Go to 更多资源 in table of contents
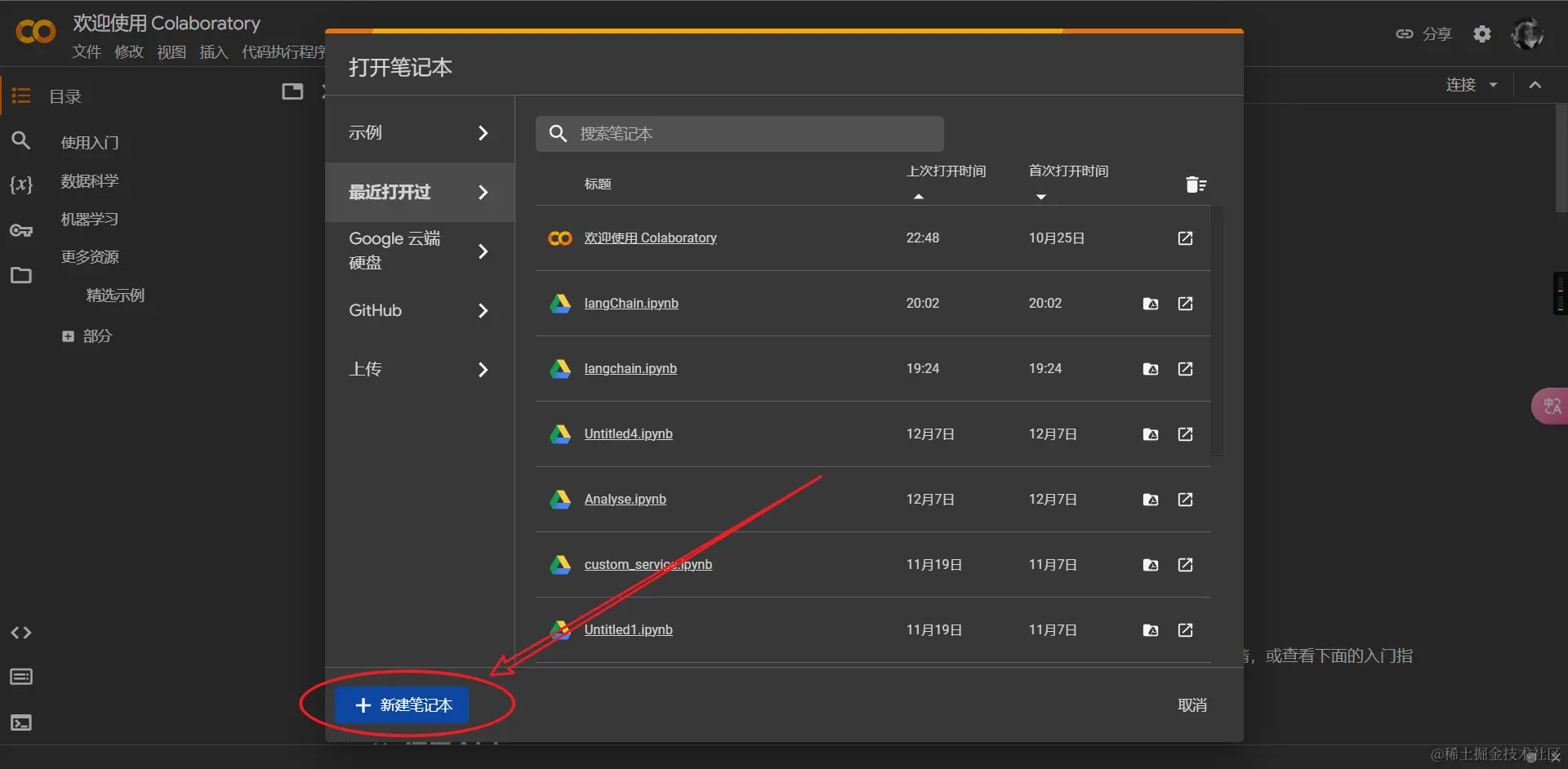1568x769 pixels. pyautogui.click(x=90, y=257)
